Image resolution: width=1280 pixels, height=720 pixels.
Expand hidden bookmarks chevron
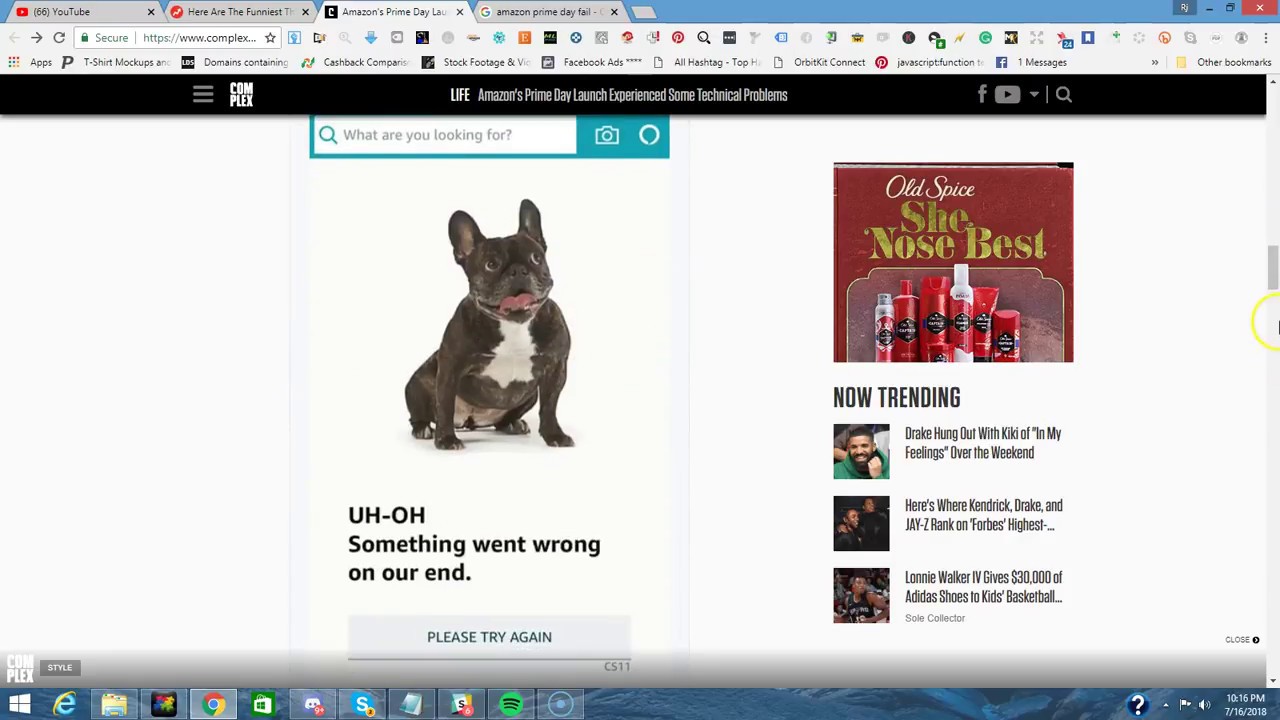click(x=1154, y=62)
